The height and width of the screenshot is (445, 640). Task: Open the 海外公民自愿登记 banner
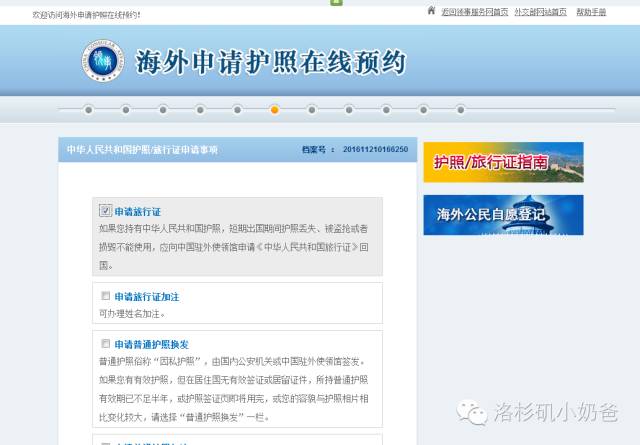click(x=504, y=215)
